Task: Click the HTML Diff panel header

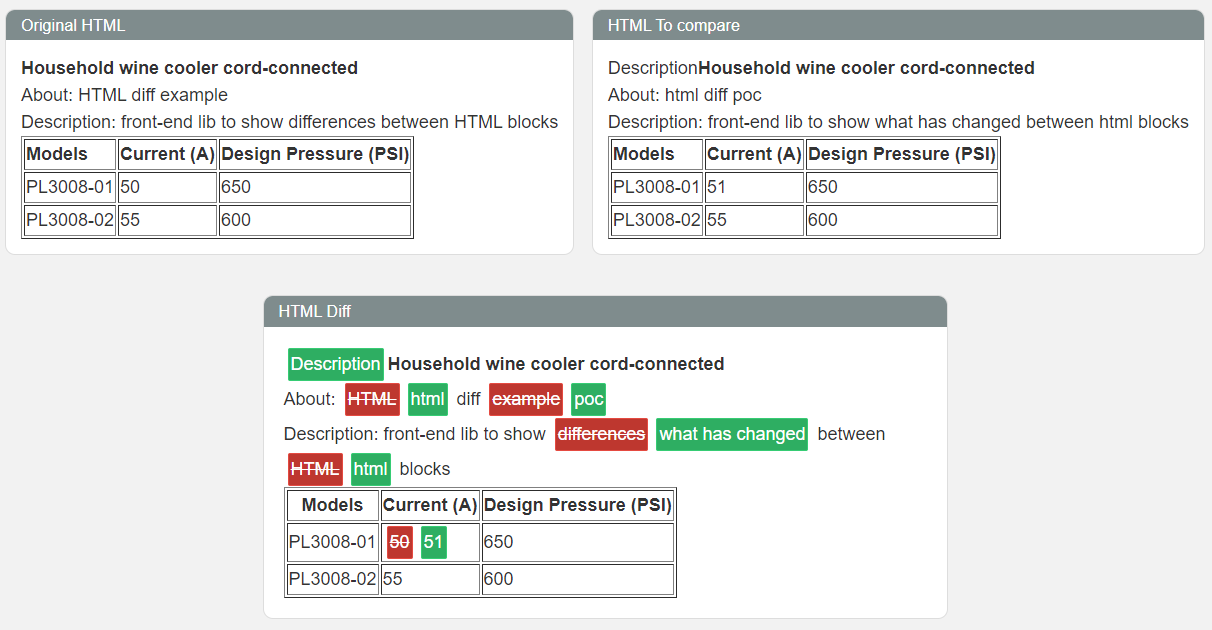Action: (x=605, y=311)
